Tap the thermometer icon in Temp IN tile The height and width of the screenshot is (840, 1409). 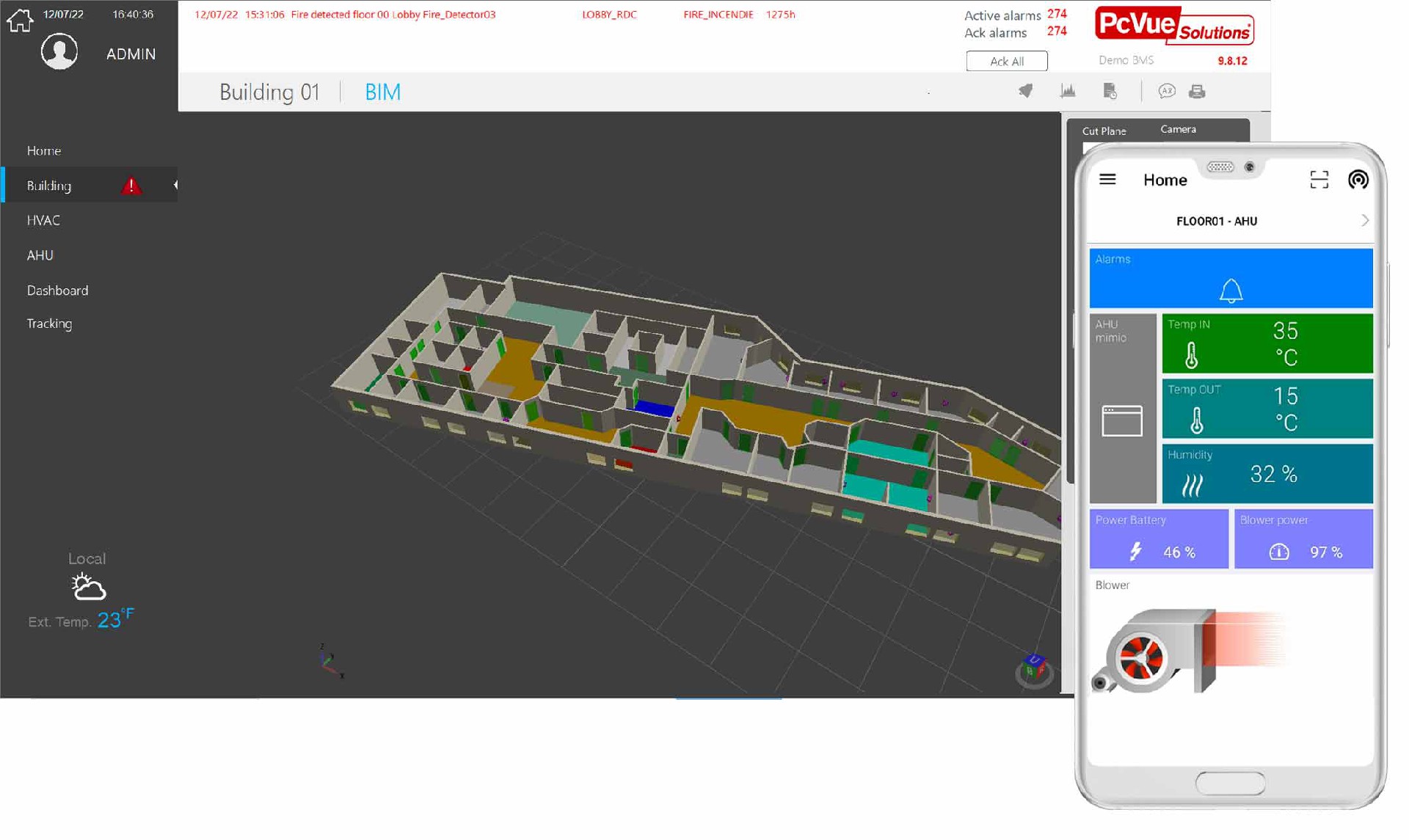click(x=1191, y=356)
